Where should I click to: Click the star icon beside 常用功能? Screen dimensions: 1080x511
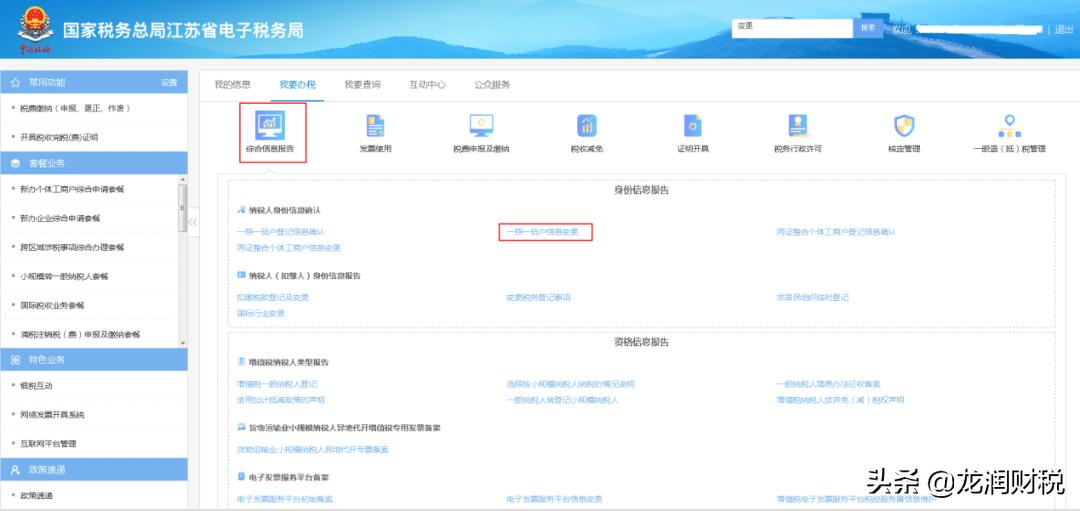pyautogui.click(x=15, y=82)
